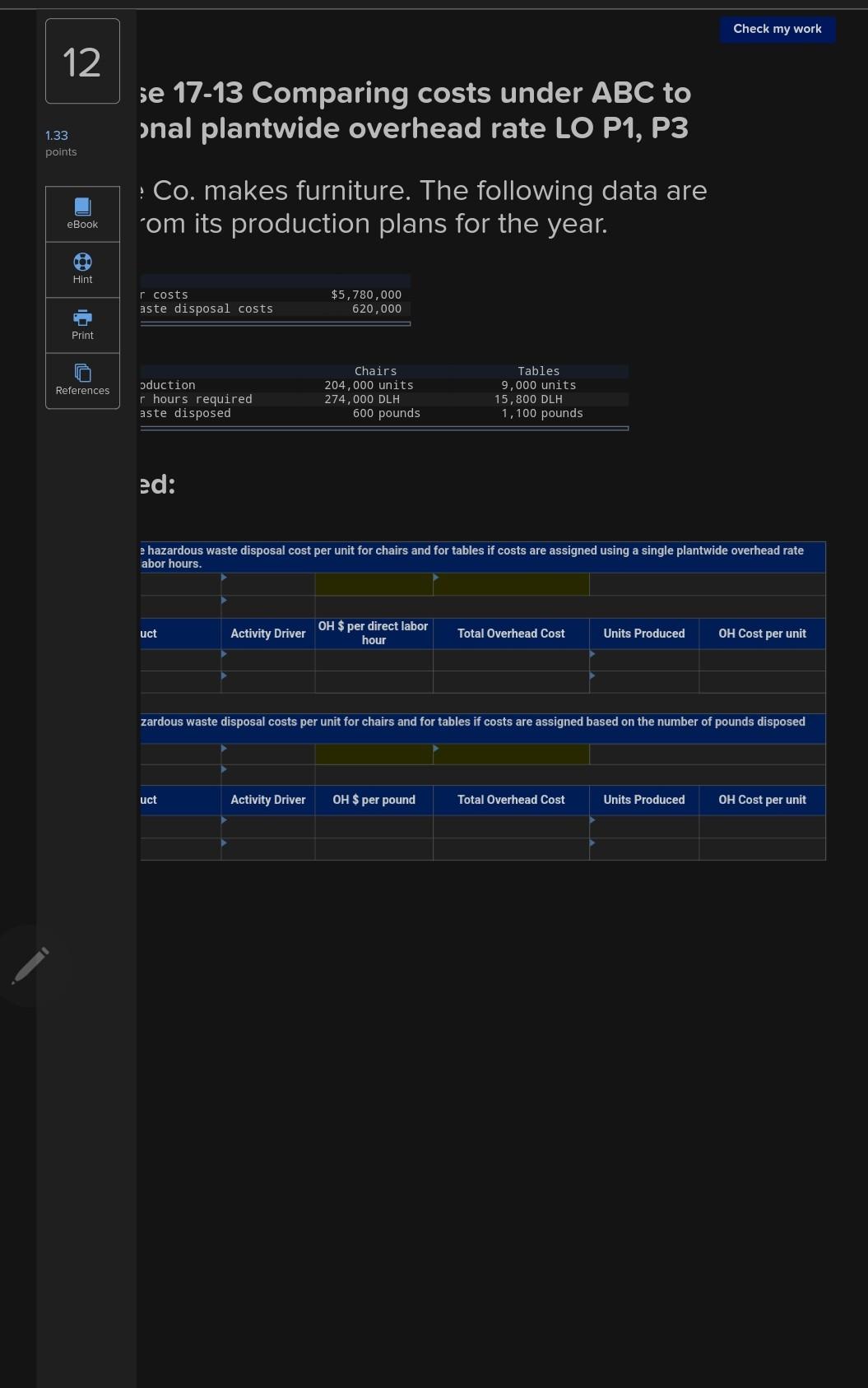Open the References panel
Screen dimensions: 868x1388
[x=82, y=380]
